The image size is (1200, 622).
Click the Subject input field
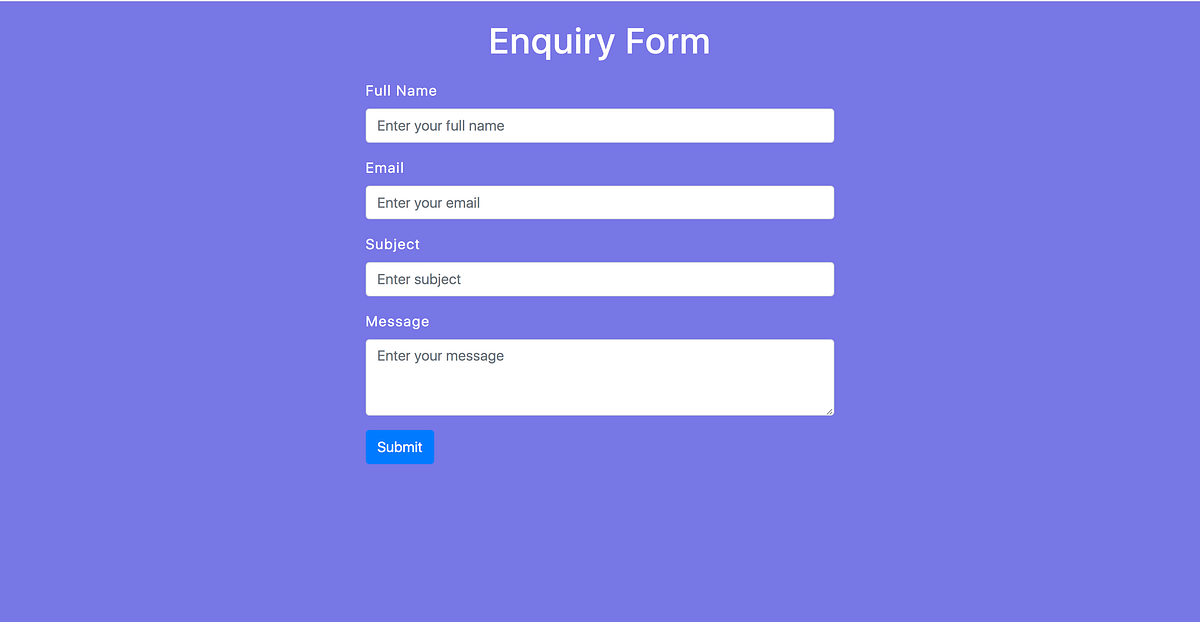pyautogui.click(x=600, y=279)
